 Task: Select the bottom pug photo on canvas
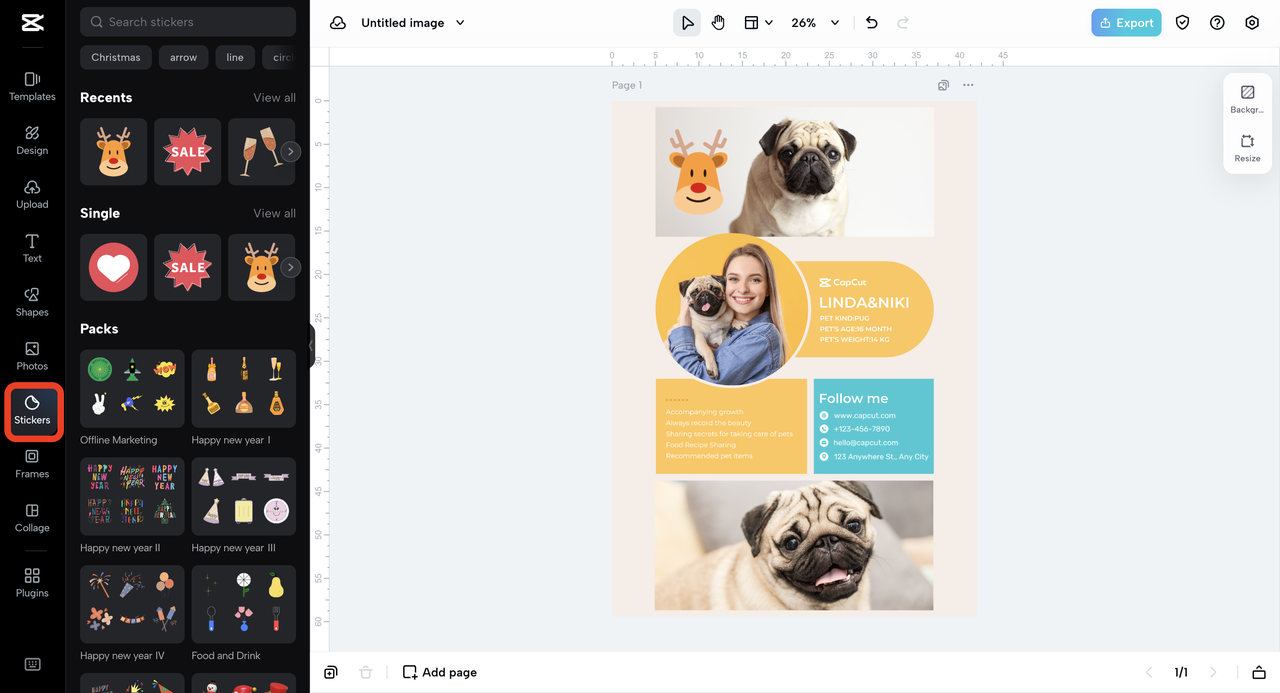point(794,546)
